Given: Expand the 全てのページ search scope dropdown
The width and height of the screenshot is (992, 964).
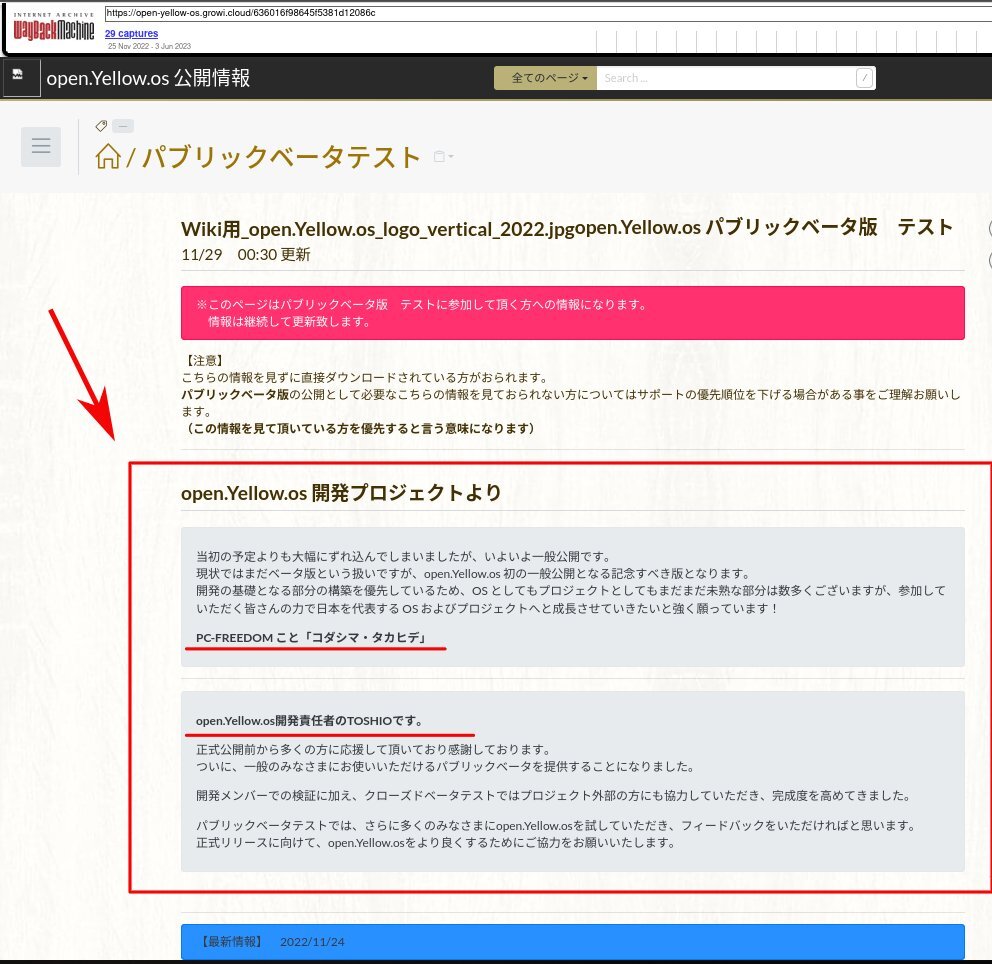Looking at the screenshot, I should (545, 78).
